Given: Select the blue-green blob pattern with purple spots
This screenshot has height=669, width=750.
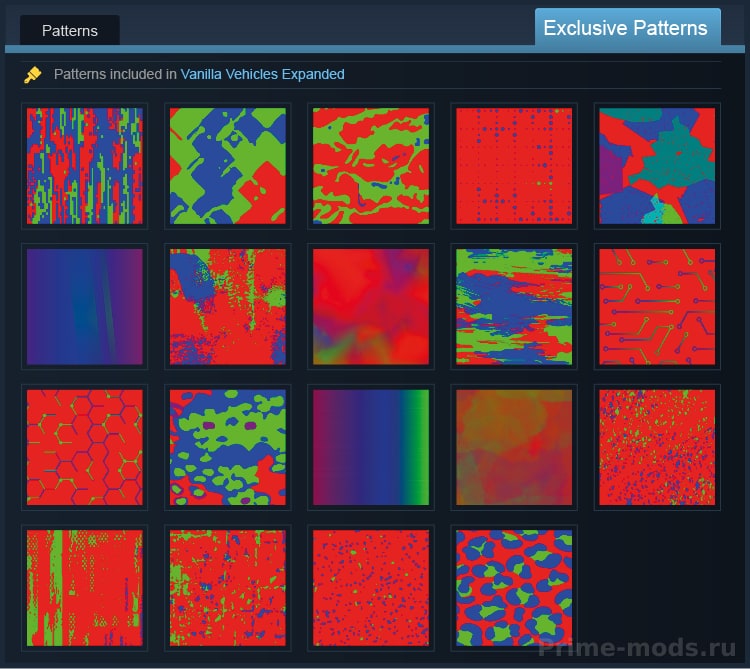Looking at the screenshot, I should click(228, 447).
